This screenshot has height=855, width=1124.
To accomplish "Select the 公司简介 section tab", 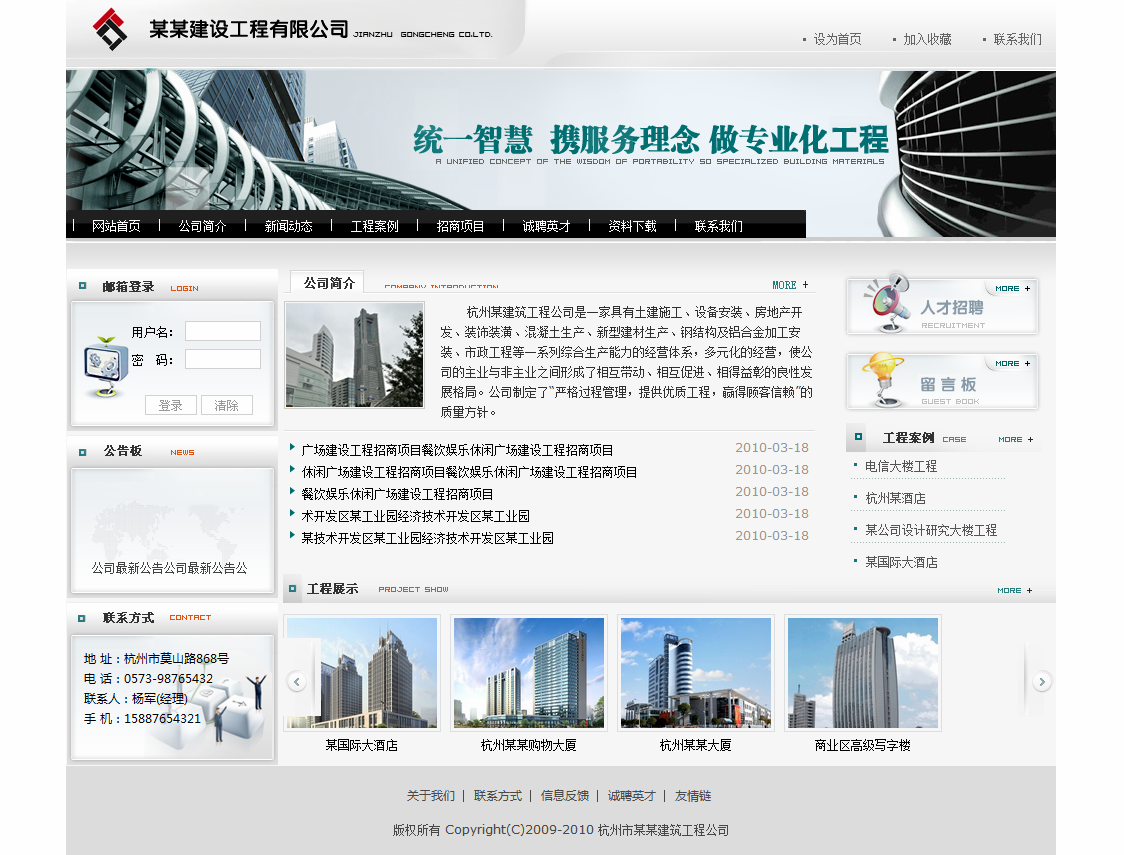I will [328, 283].
